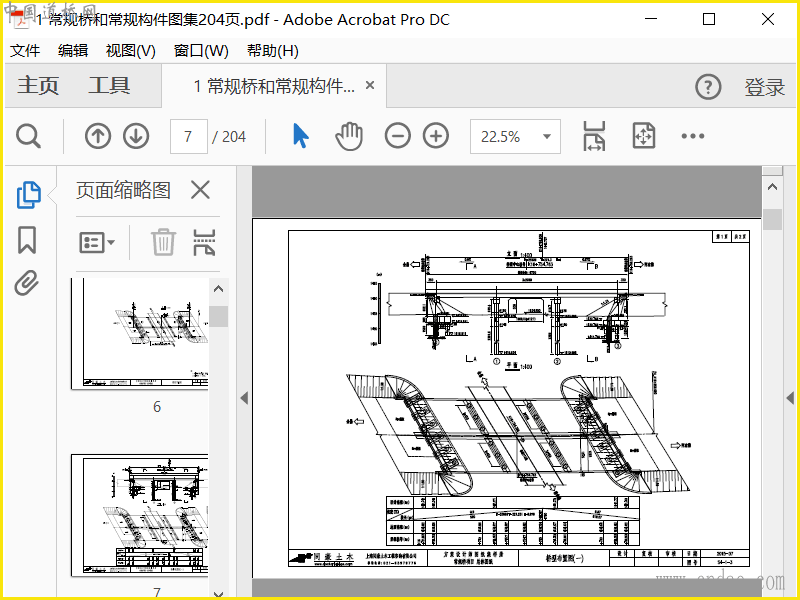Click the page number field showing 7
Viewport: 800px width, 600px height.
[189, 136]
